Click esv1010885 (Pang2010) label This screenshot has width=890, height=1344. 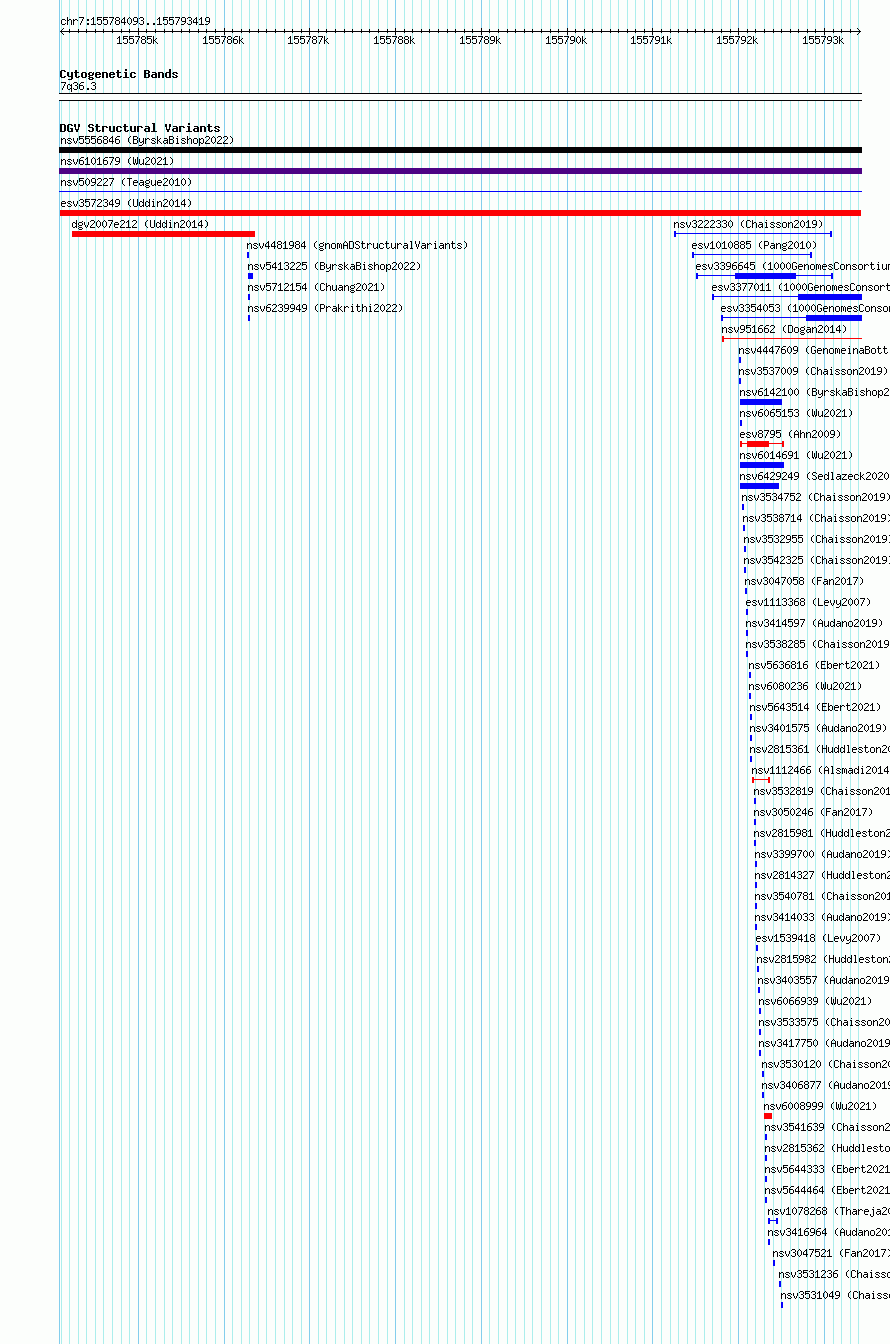click(754, 245)
